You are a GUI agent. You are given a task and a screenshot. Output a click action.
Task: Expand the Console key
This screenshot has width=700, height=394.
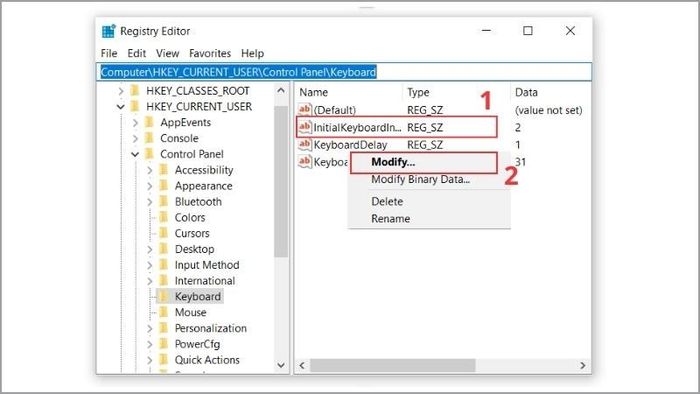[x=135, y=139]
